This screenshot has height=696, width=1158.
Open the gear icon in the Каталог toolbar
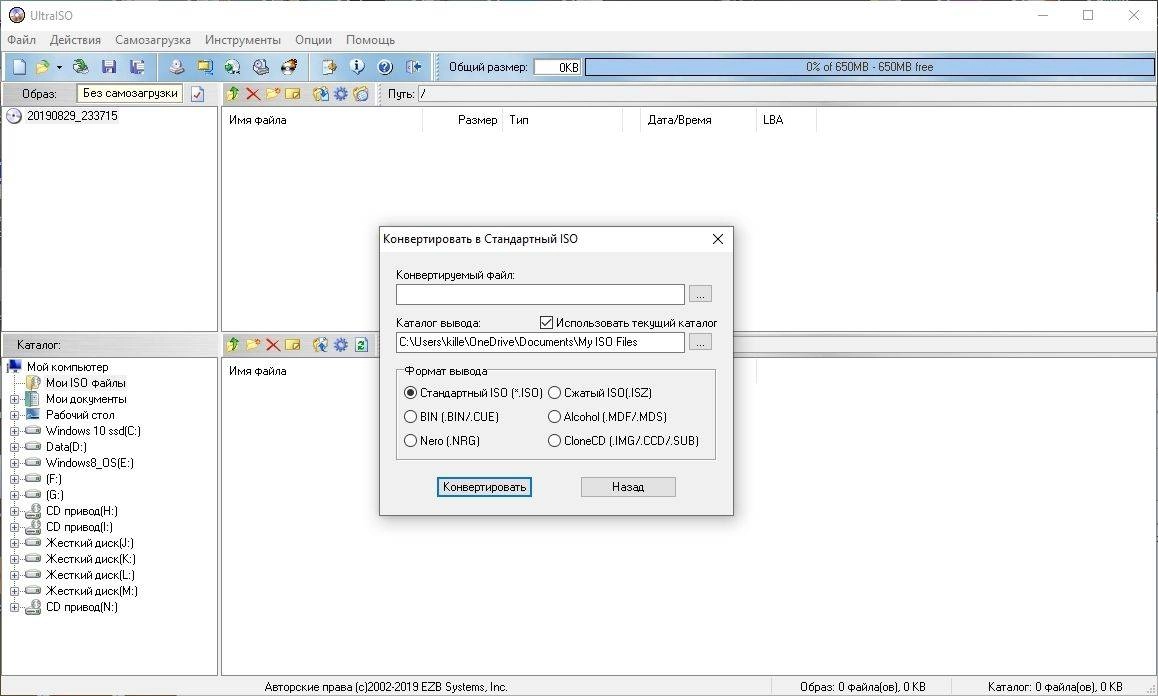coord(340,344)
